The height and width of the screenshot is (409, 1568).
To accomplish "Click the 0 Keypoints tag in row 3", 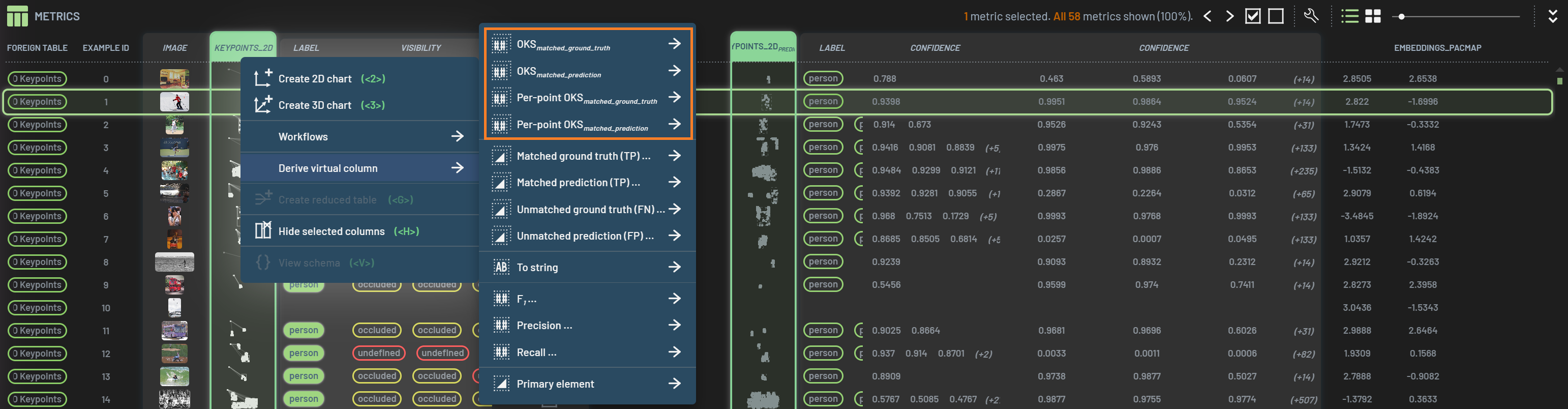I will pyautogui.click(x=37, y=148).
